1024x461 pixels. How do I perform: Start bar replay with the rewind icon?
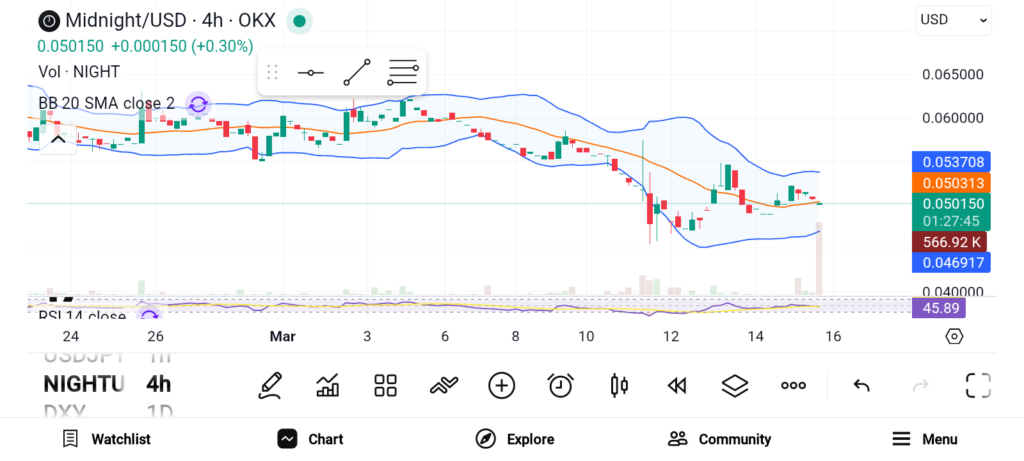[x=677, y=385]
